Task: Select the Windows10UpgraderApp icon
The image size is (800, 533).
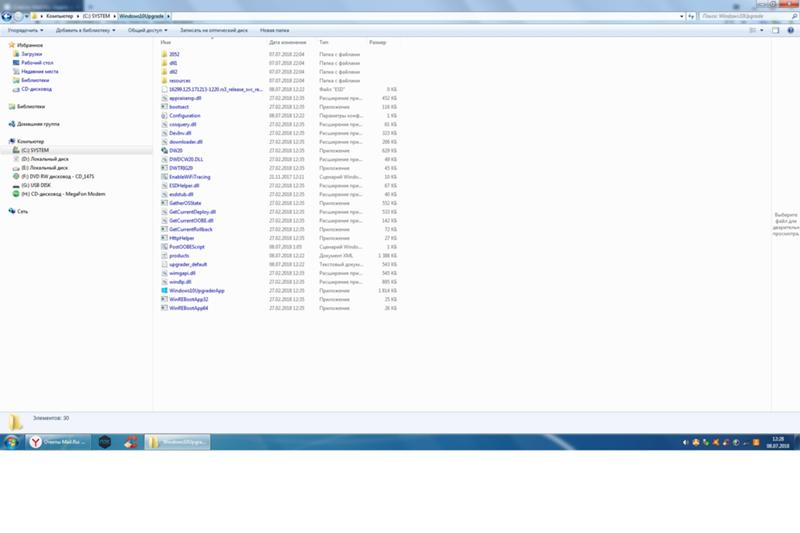Action: click(164, 290)
